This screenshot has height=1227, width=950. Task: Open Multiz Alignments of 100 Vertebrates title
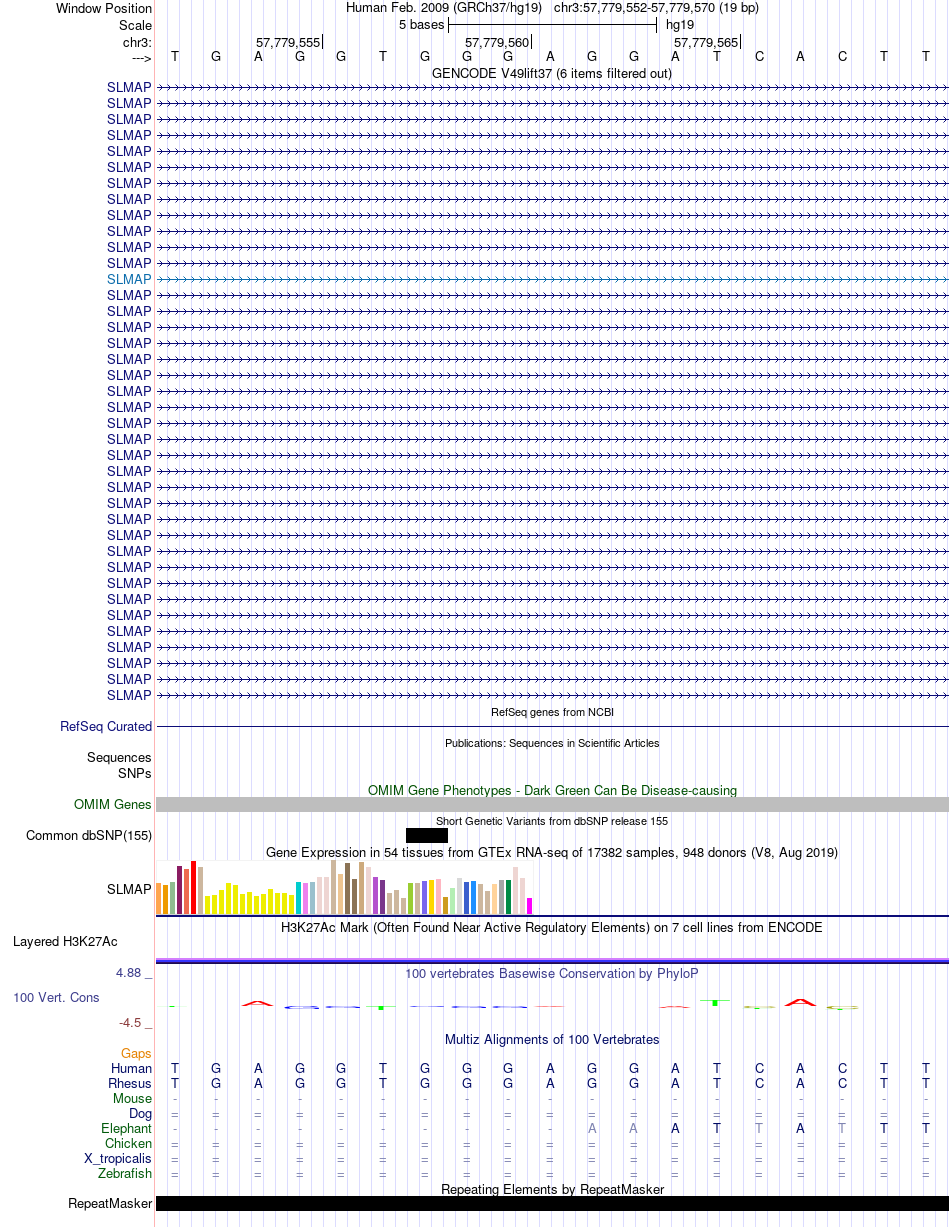552,1040
